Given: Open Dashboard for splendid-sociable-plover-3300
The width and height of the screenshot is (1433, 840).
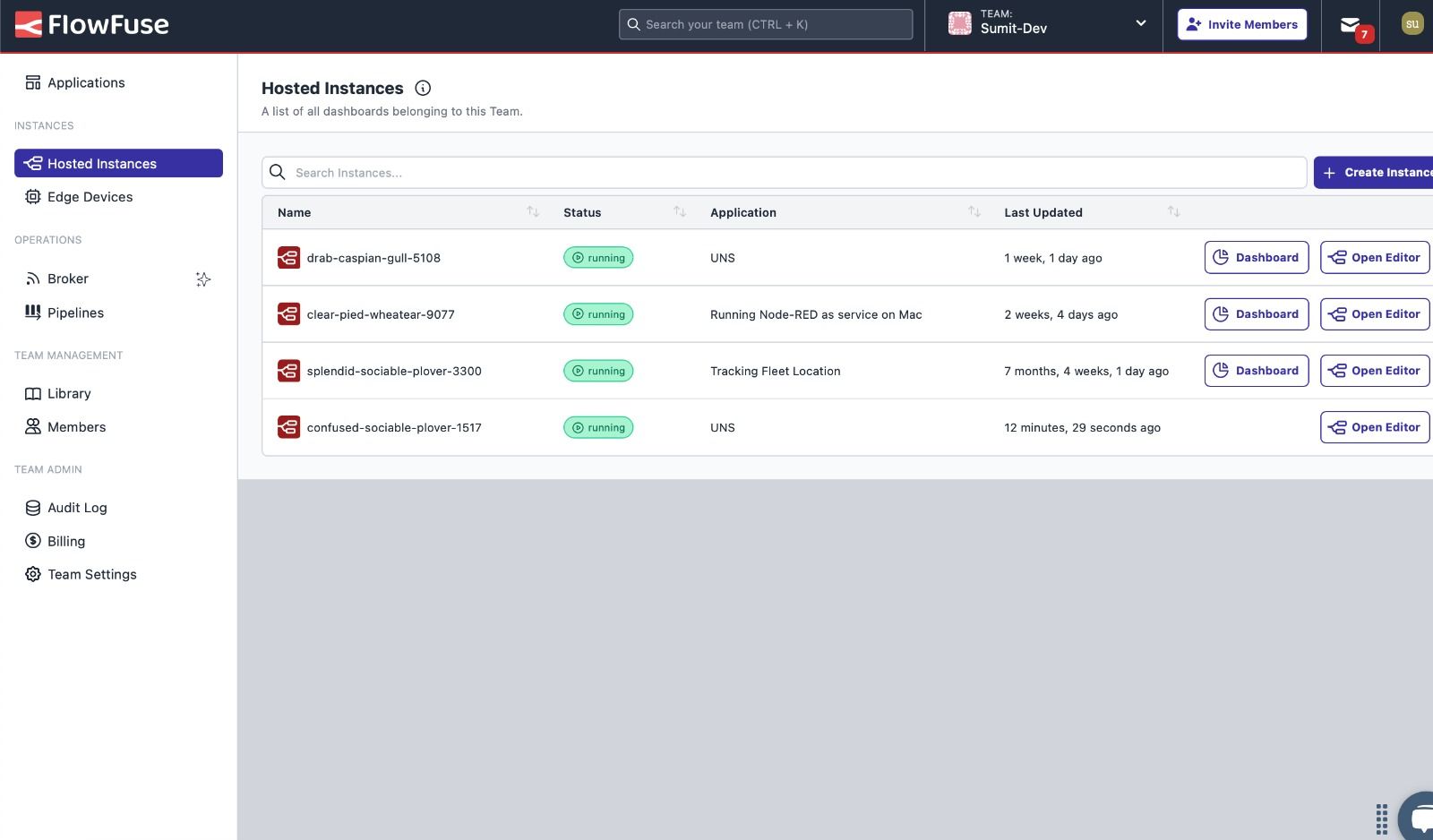Looking at the screenshot, I should (x=1256, y=370).
